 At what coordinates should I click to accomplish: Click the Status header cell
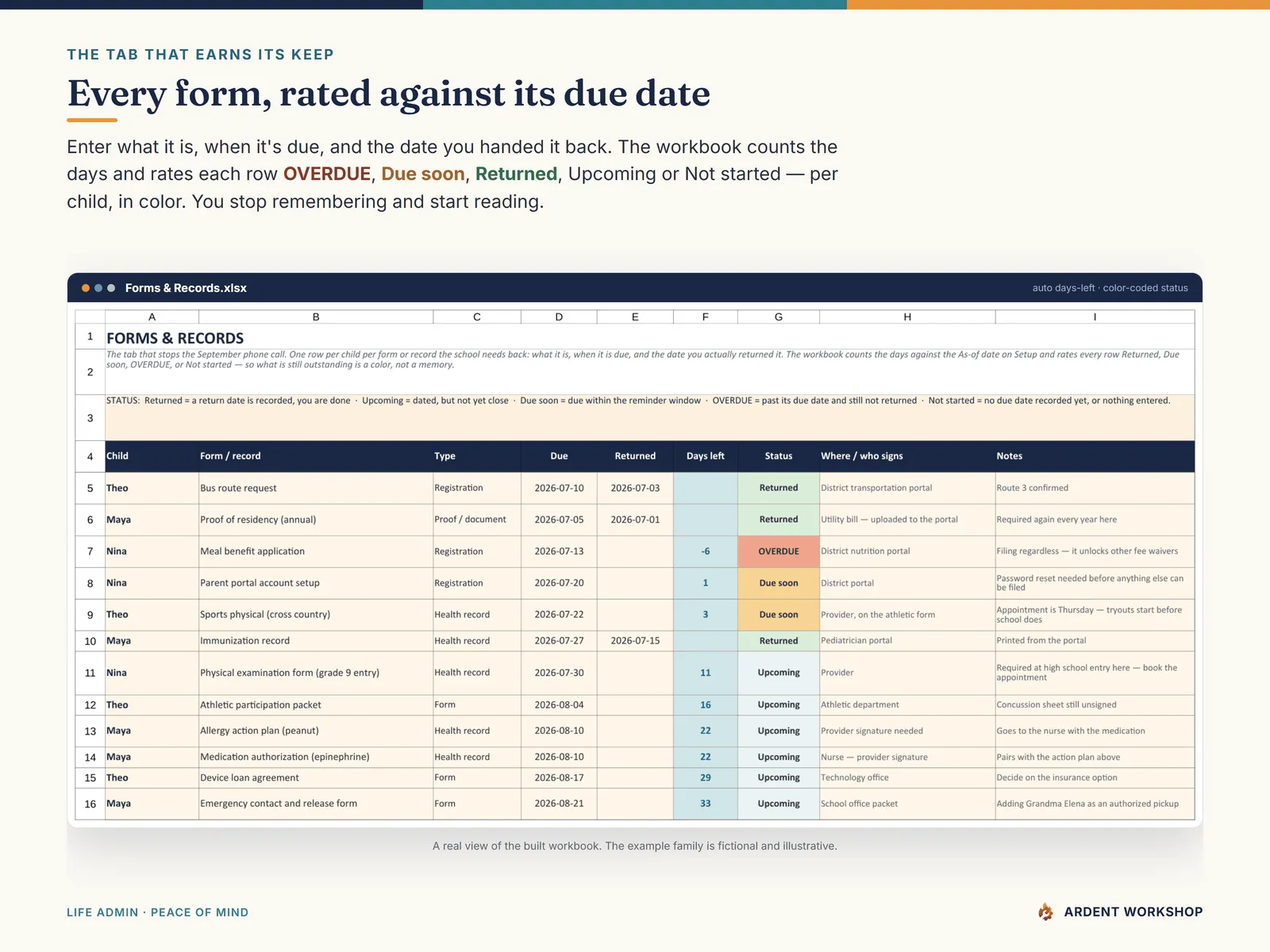pos(779,456)
